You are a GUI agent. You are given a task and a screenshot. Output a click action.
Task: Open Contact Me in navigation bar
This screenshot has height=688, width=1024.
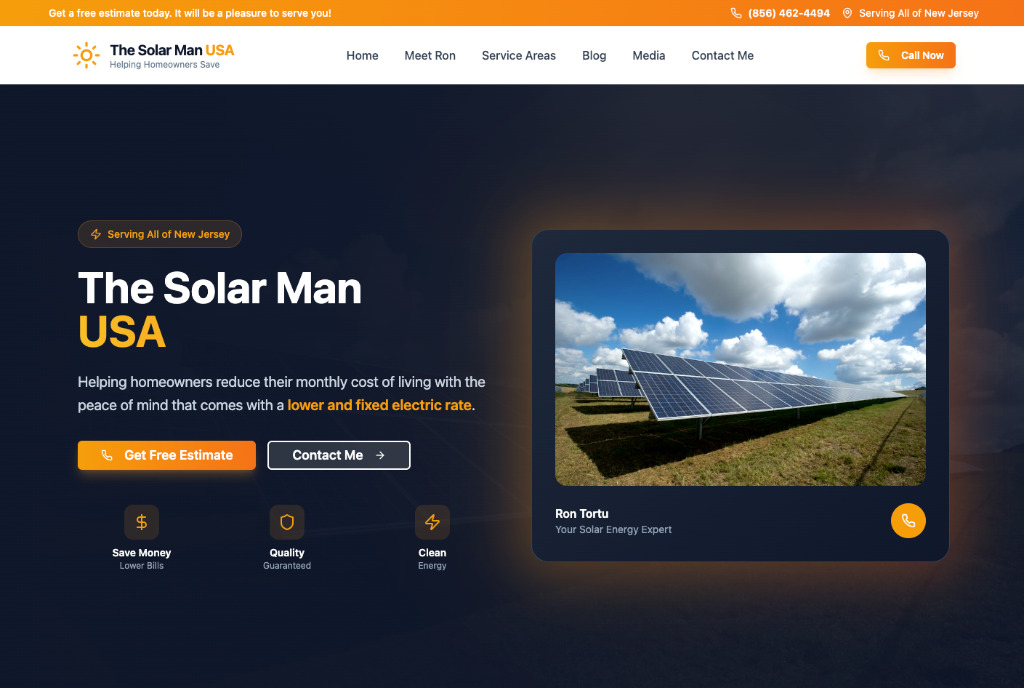[x=722, y=55]
